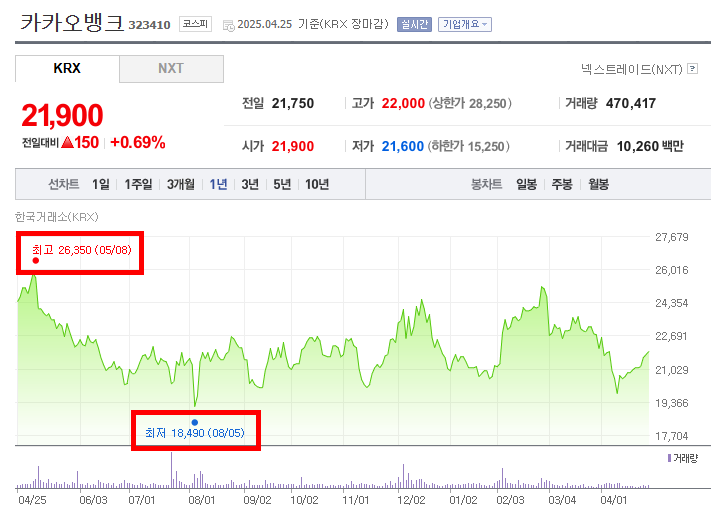Image resolution: width=711 pixels, height=520 pixels.
Task: Click the red high-point marker dot
Action: click(36, 260)
